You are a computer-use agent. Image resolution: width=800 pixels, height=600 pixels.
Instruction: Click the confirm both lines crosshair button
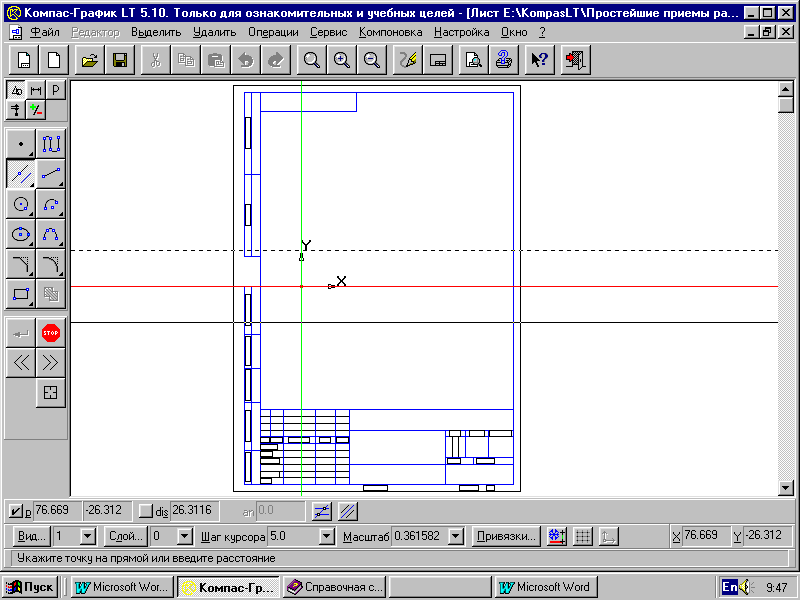point(51,393)
